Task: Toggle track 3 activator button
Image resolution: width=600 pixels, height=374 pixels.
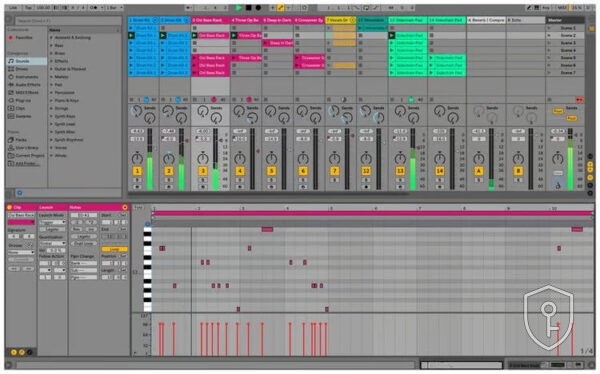Action: [x=203, y=171]
